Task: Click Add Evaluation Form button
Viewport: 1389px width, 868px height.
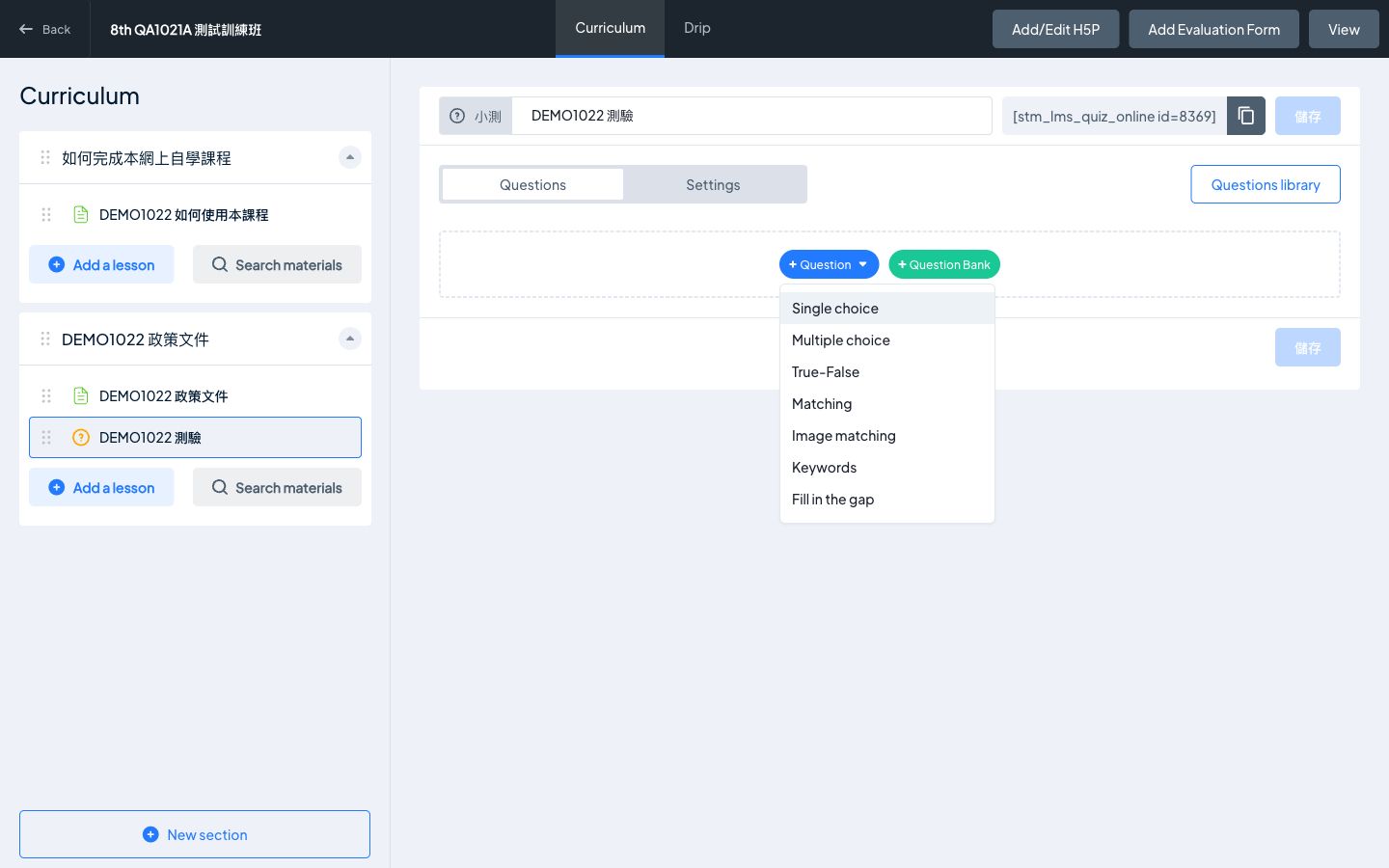Action: [1213, 29]
